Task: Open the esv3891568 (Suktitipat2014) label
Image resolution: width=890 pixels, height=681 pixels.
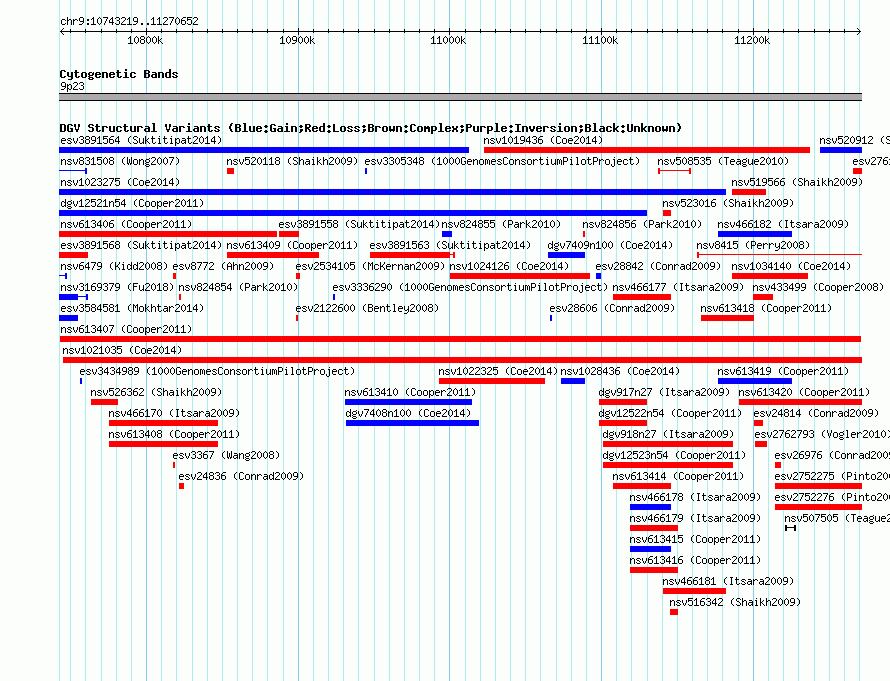Action: pos(141,245)
